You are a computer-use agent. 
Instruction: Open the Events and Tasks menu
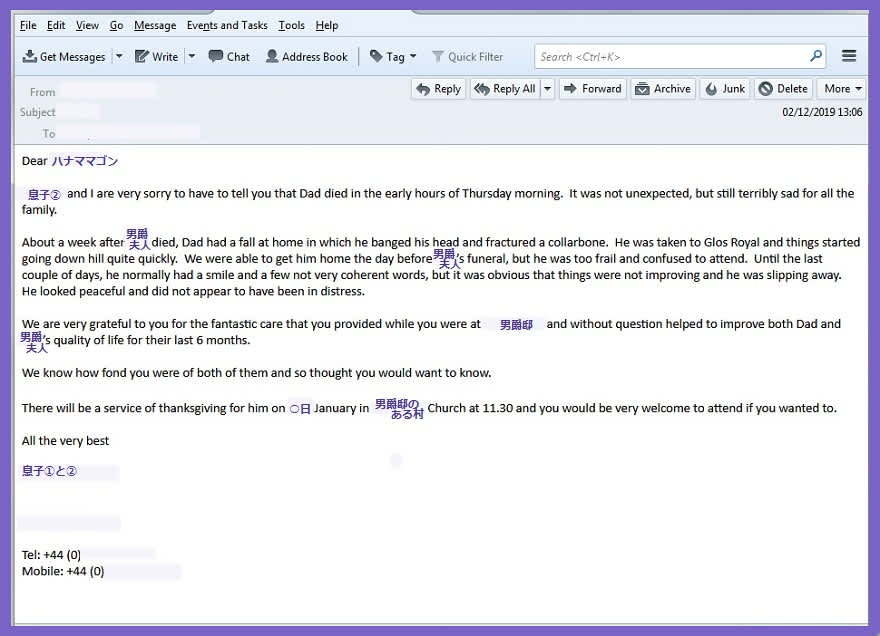[x=227, y=25]
